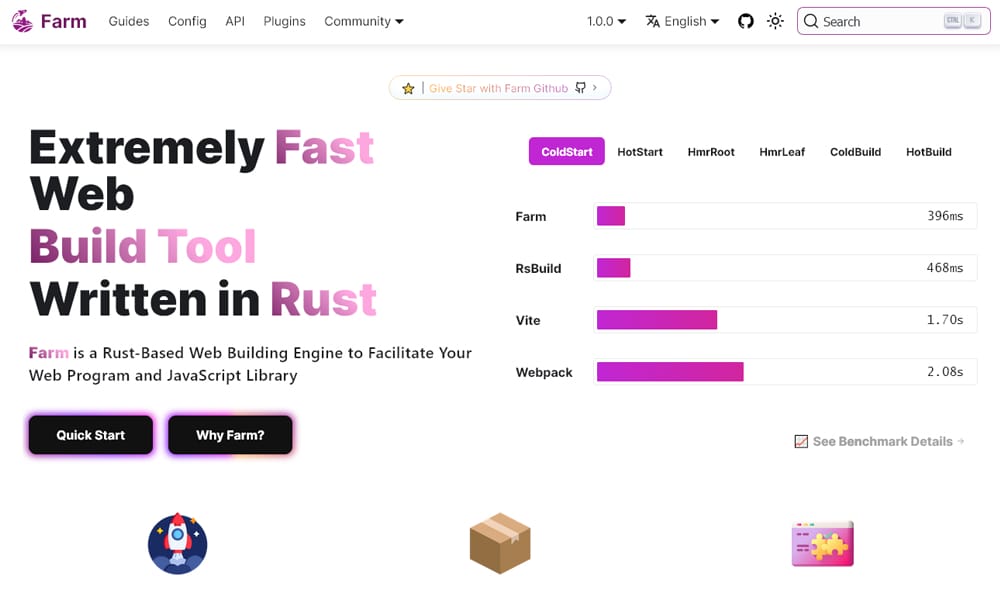Click the puzzle-piece plugin feature icon

click(x=822, y=543)
